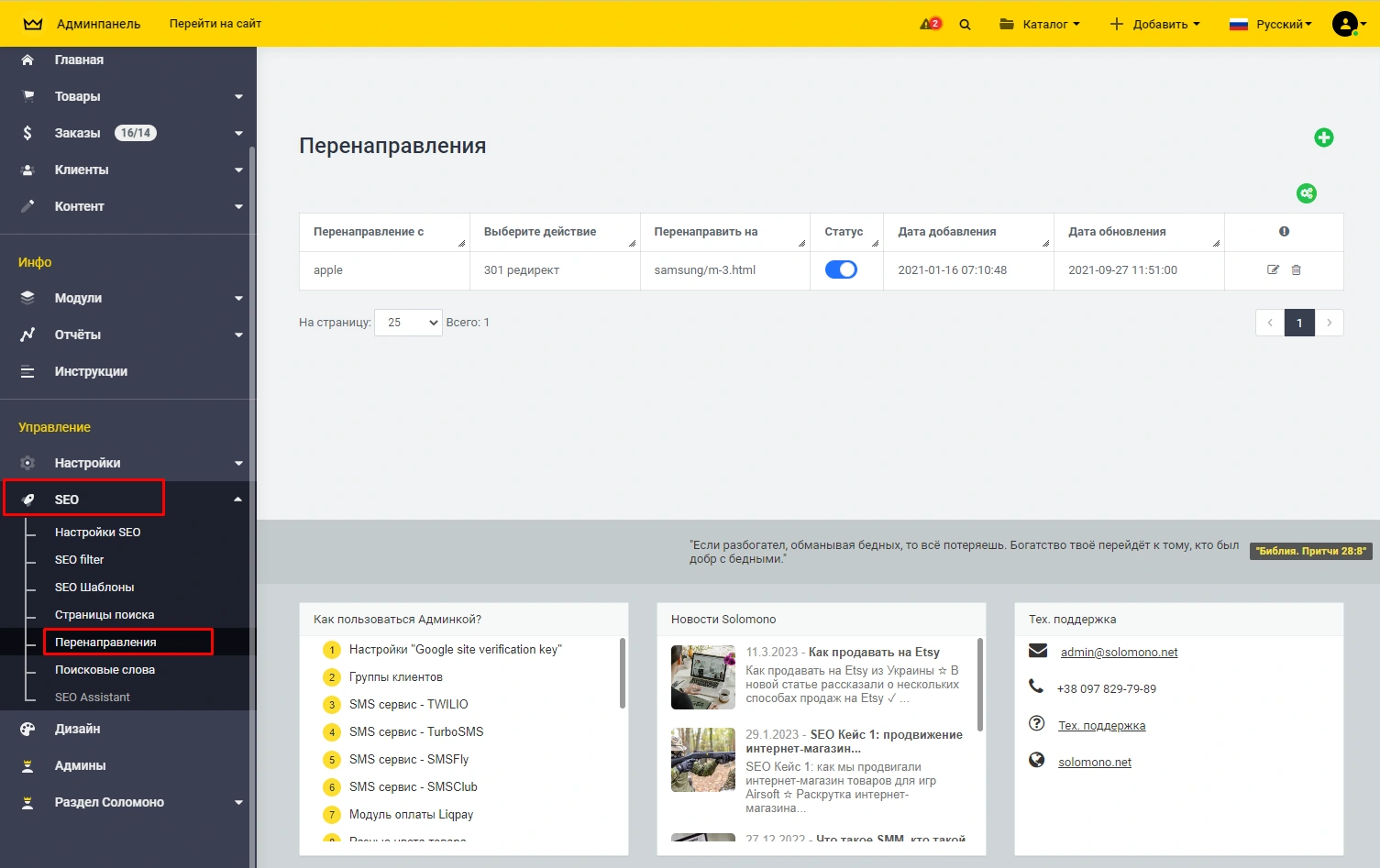Click the edit icon for apple redirect
Viewport: 1380px width, 868px height.
[x=1273, y=270]
